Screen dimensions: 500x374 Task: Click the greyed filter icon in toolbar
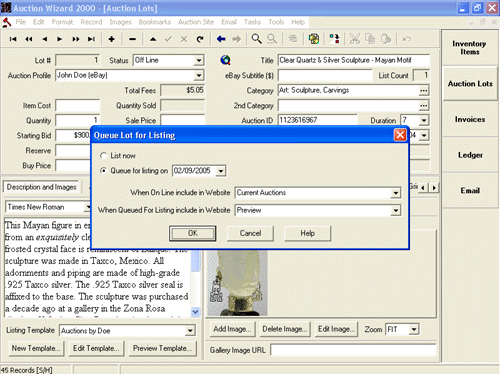(x=293, y=39)
